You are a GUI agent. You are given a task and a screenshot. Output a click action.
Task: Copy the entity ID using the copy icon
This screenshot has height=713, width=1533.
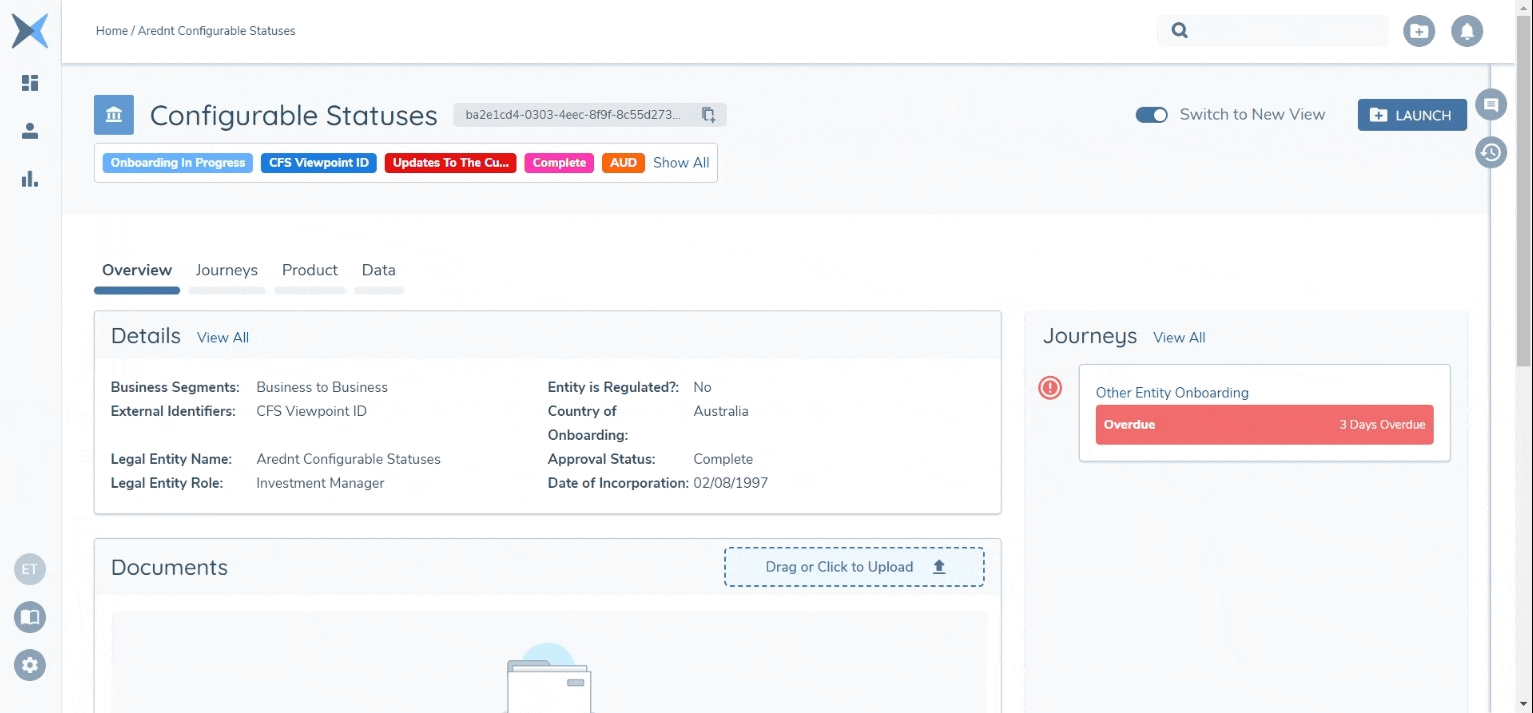point(708,115)
